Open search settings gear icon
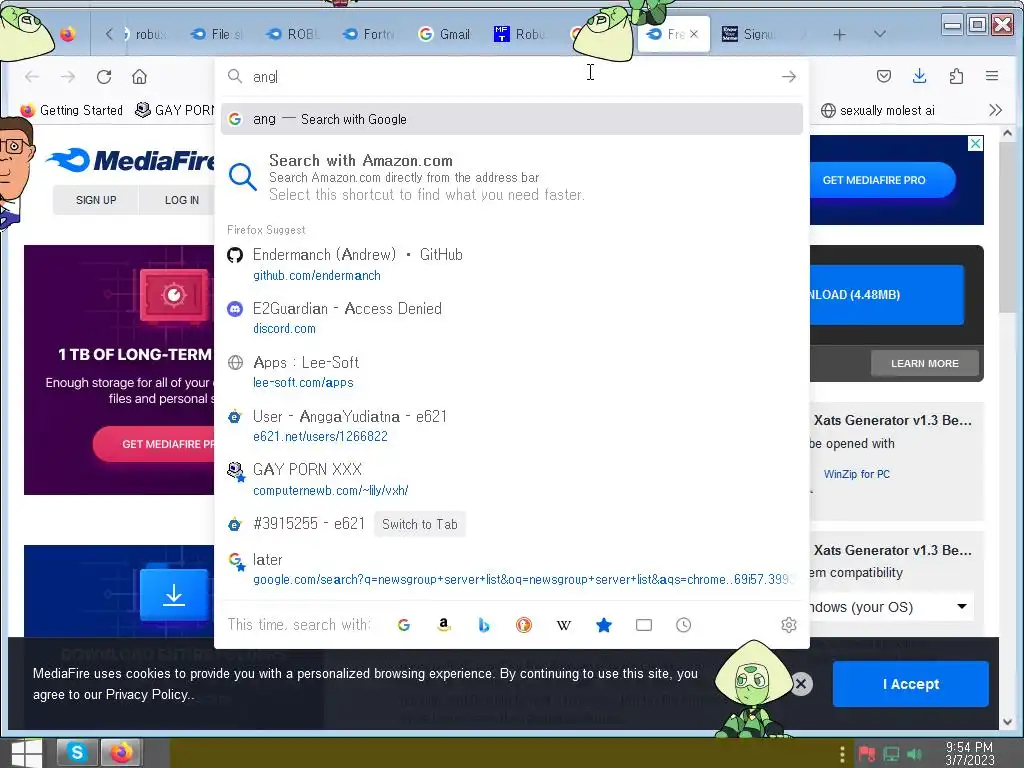Screen dimensions: 1024x768 [x=789, y=625]
